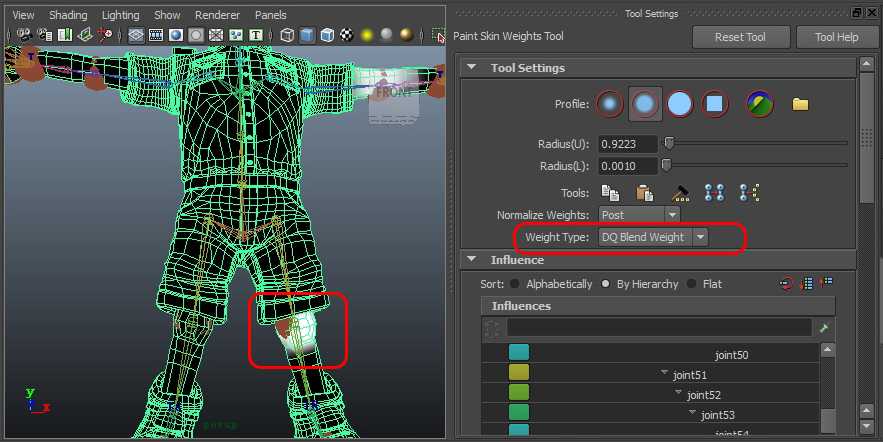Toggle Shadows gray sphere icon
The width and height of the screenshot is (883, 442).
(386, 35)
